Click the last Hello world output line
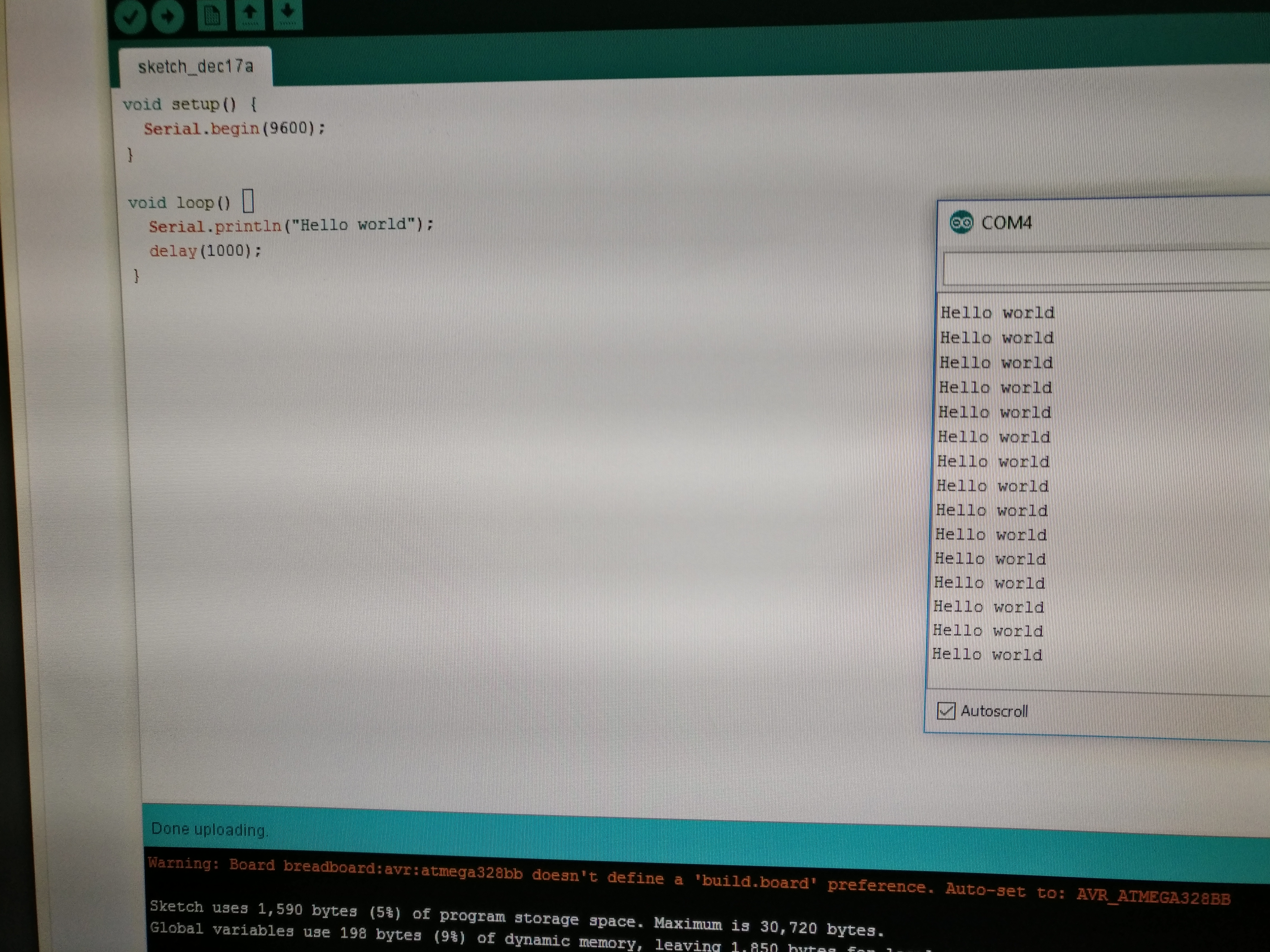The image size is (1270, 952). pyautogui.click(x=987, y=654)
